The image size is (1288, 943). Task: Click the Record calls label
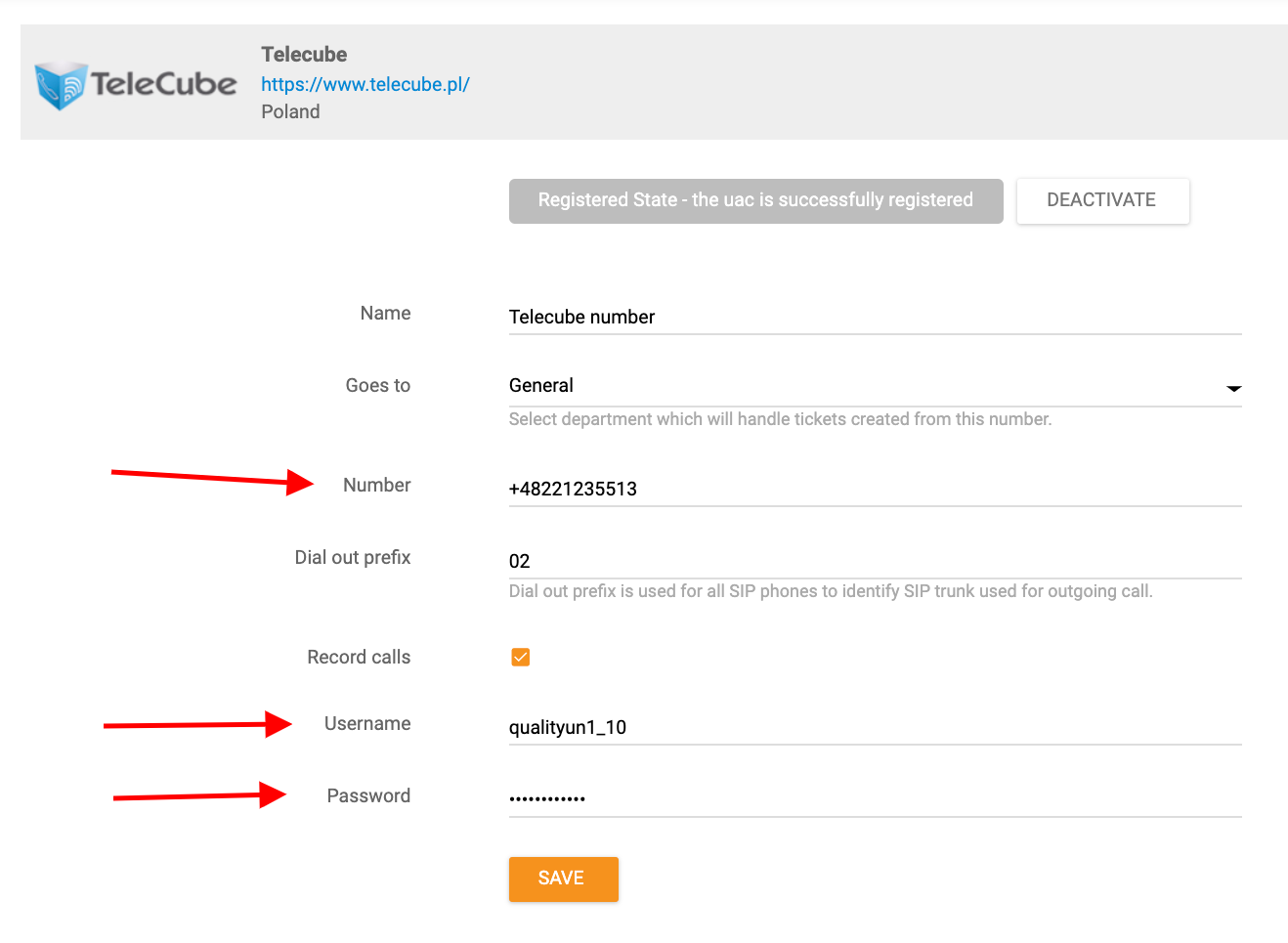click(x=359, y=658)
